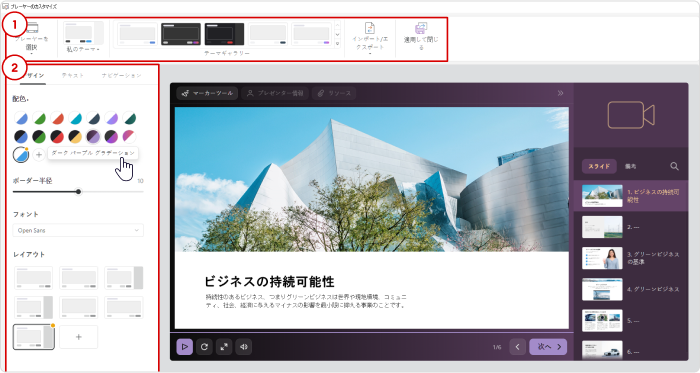Image resolution: width=700 pixels, height=373 pixels.
Task: Select the light gallery theme with blue accent
Action: [x=138, y=34]
